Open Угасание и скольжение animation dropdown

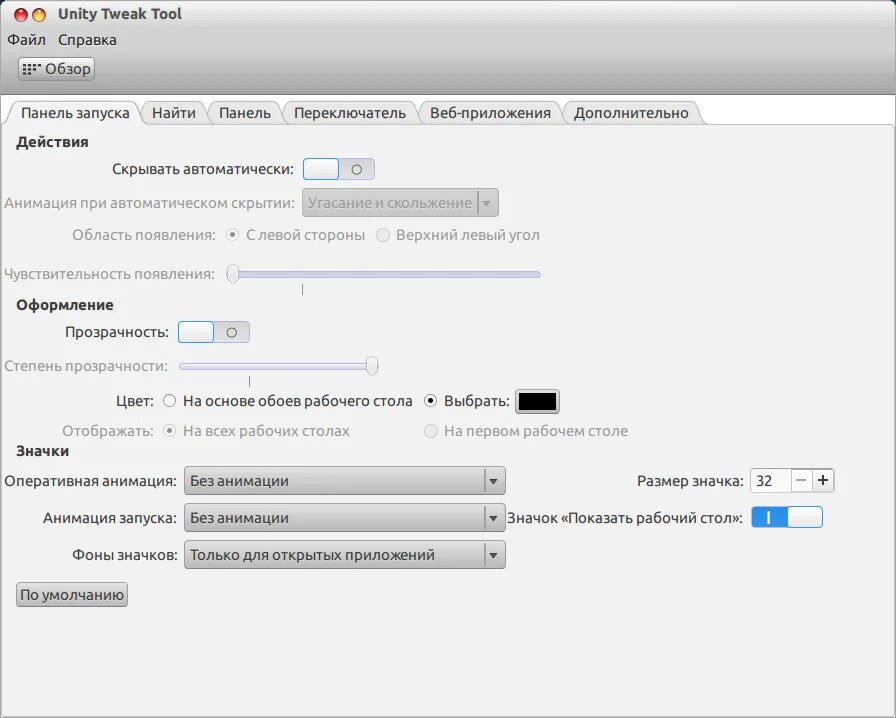(x=400, y=203)
